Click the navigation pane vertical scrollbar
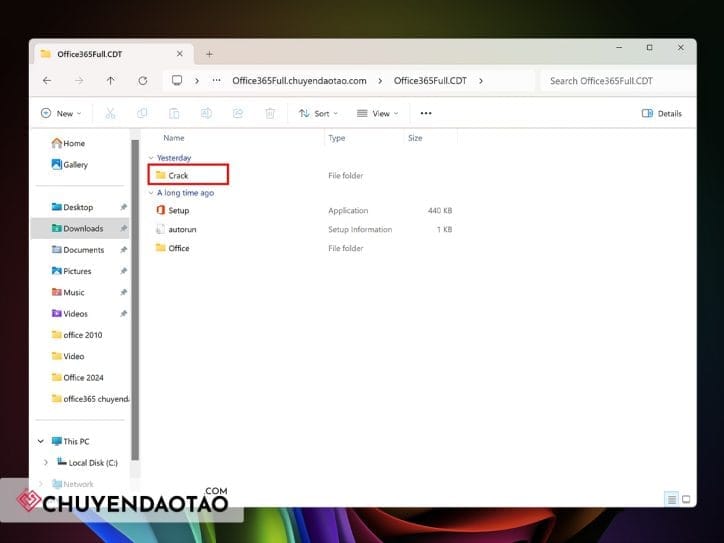 pyautogui.click(x=135, y=300)
